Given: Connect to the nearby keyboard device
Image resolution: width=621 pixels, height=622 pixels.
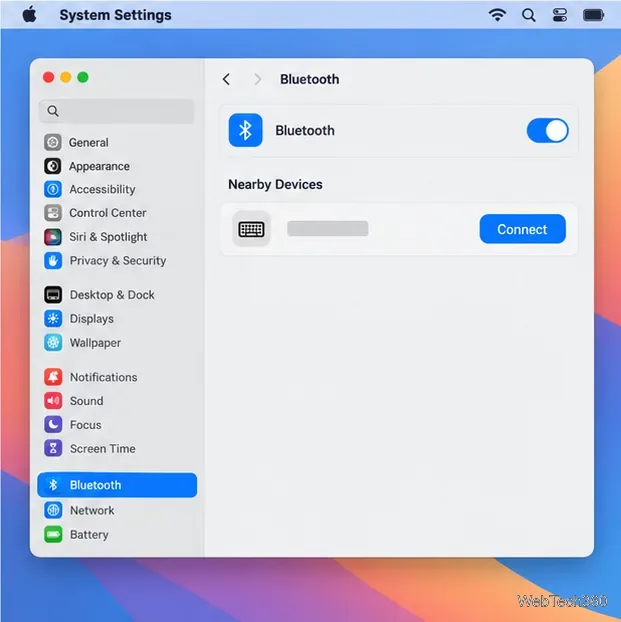Looking at the screenshot, I should pyautogui.click(x=522, y=229).
